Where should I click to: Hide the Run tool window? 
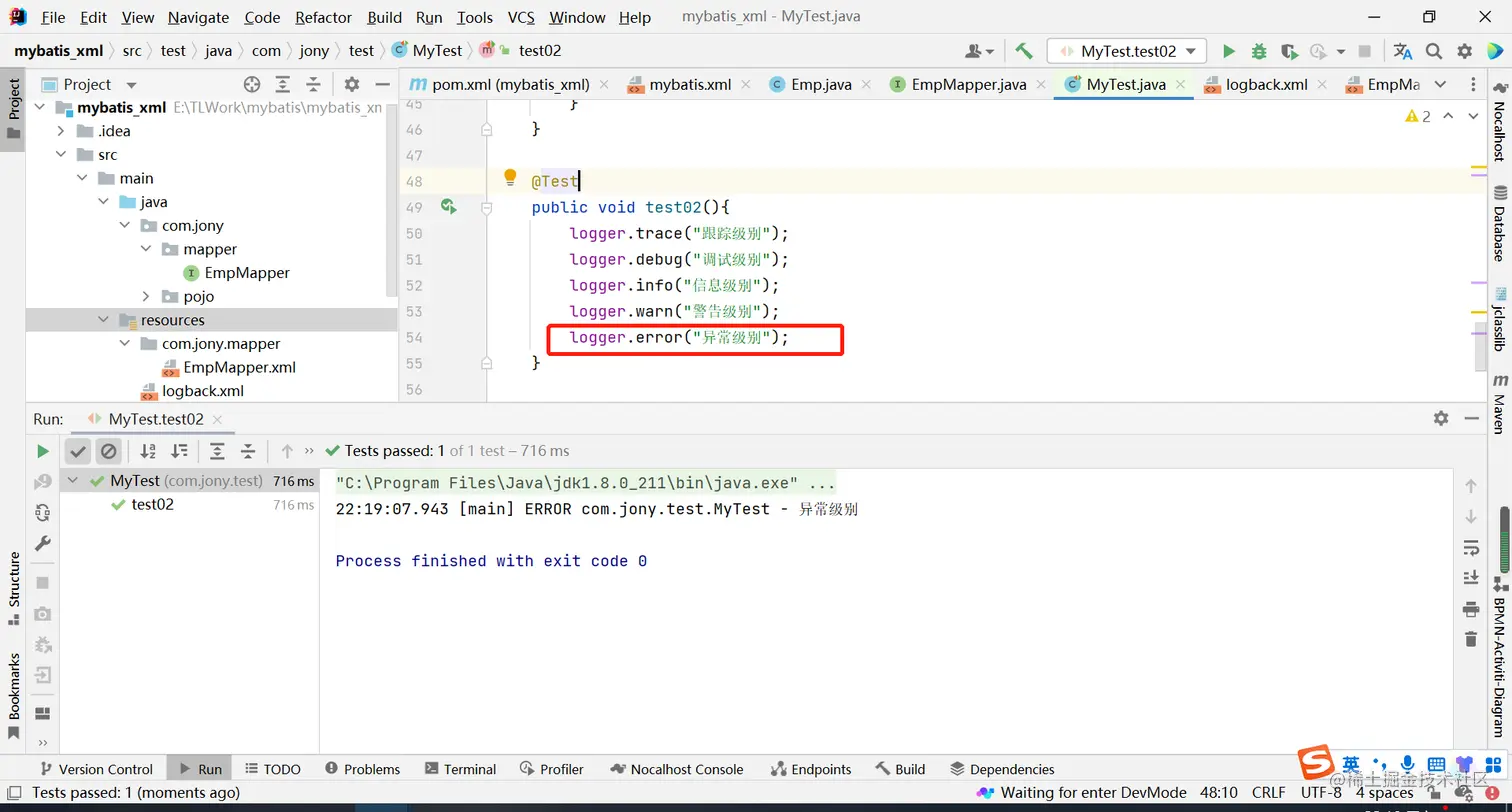click(x=1471, y=418)
